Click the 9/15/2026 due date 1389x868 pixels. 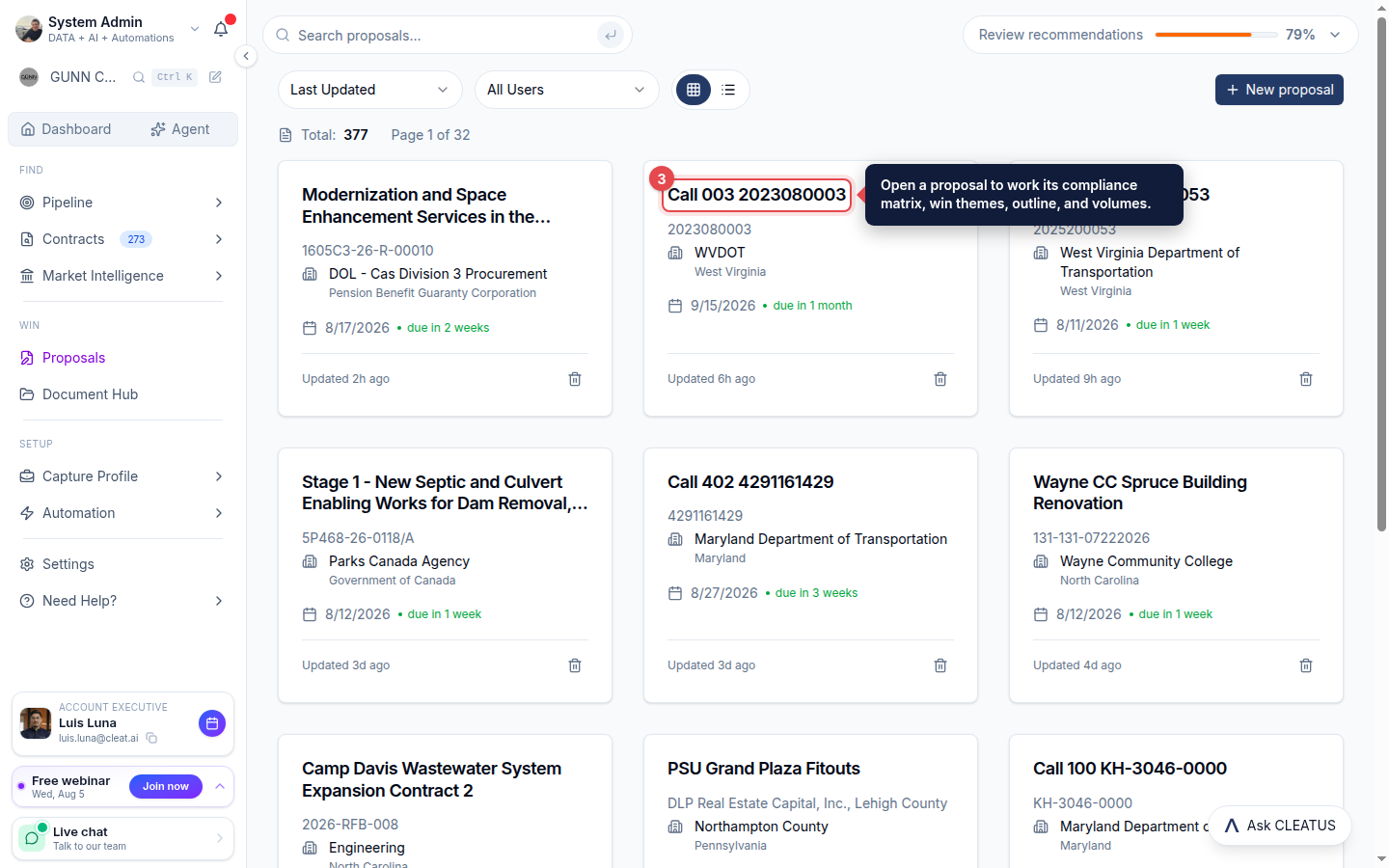coord(723,306)
